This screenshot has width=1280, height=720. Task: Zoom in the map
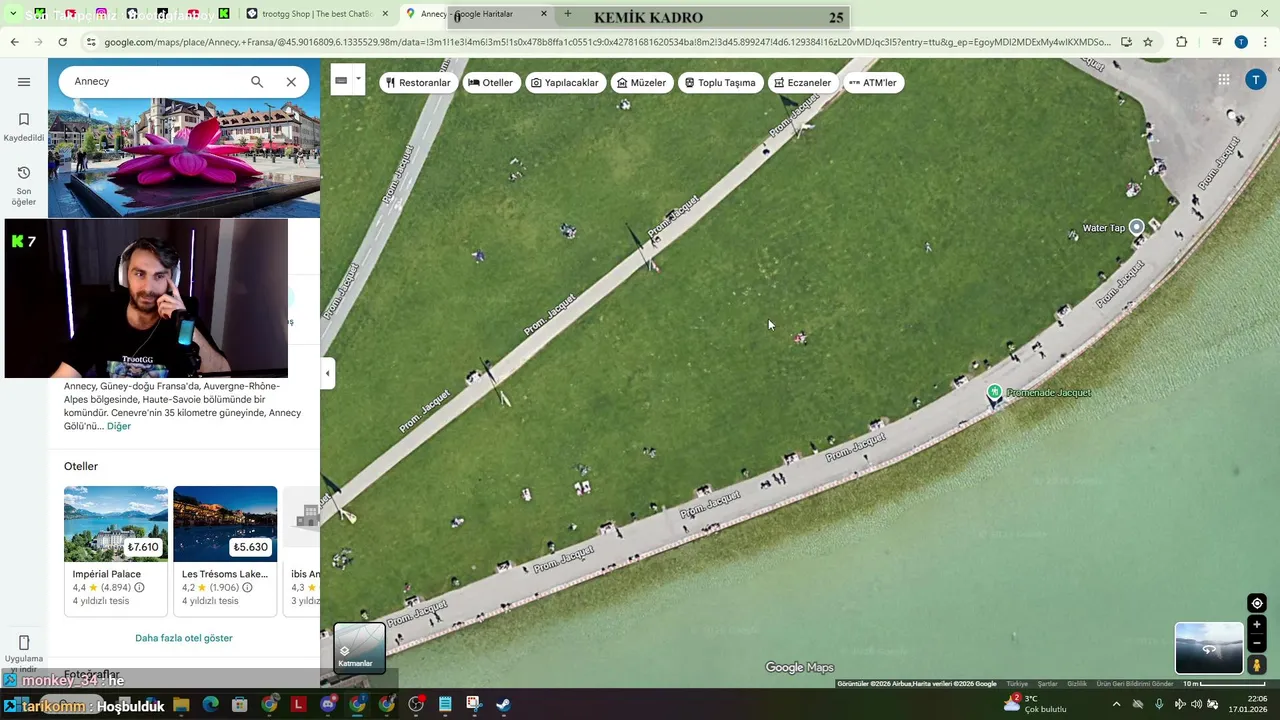(x=1257, y=625)
